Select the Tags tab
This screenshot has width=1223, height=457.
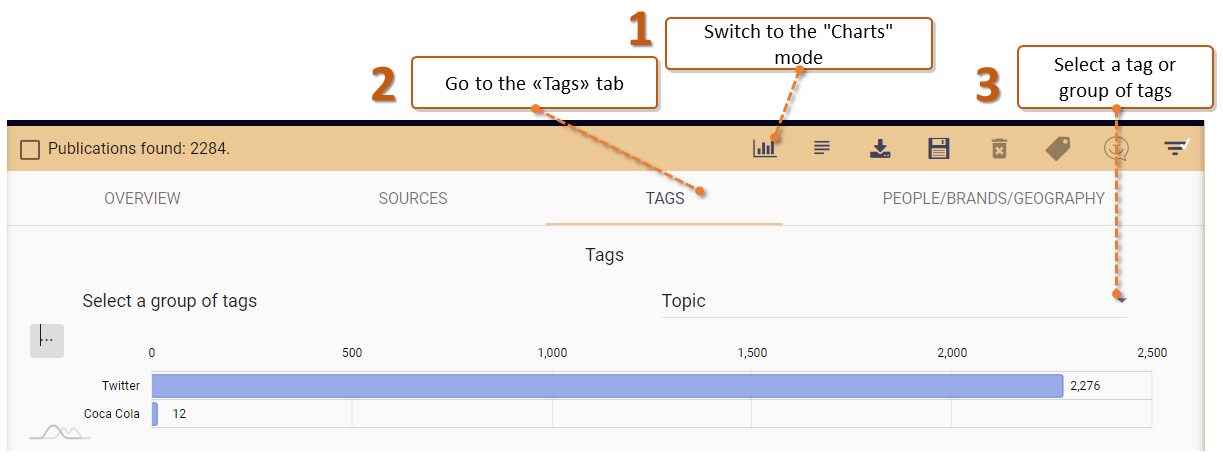pos(665,198)
